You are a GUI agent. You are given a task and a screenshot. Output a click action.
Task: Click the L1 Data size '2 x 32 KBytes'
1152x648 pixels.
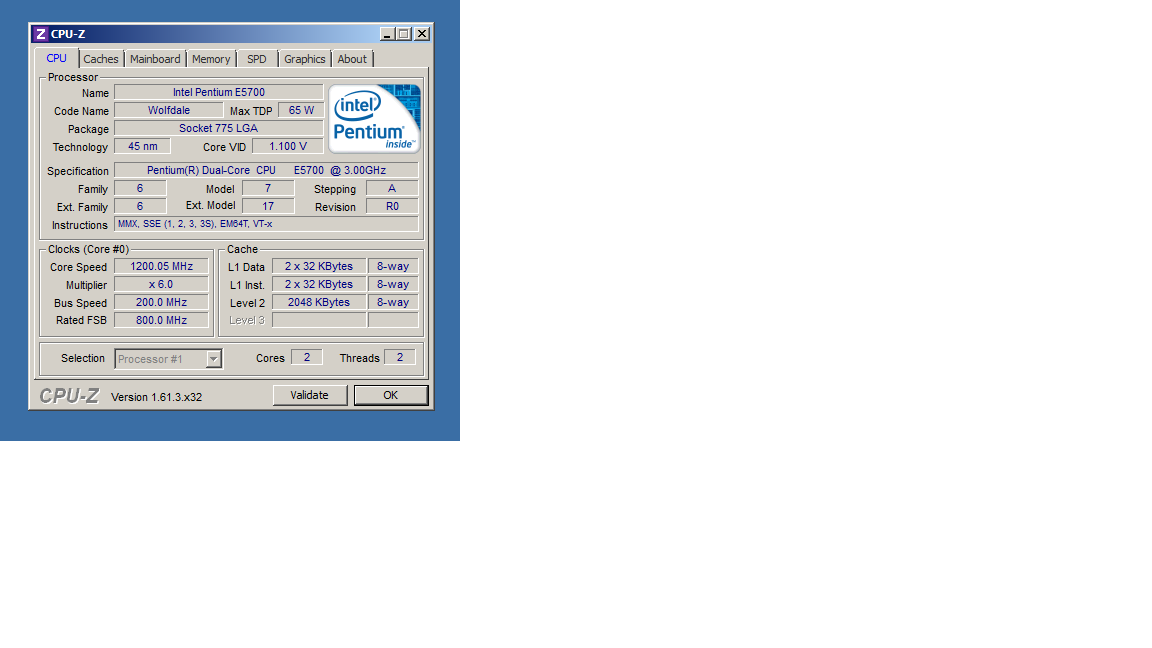click(x=319, y=266)
